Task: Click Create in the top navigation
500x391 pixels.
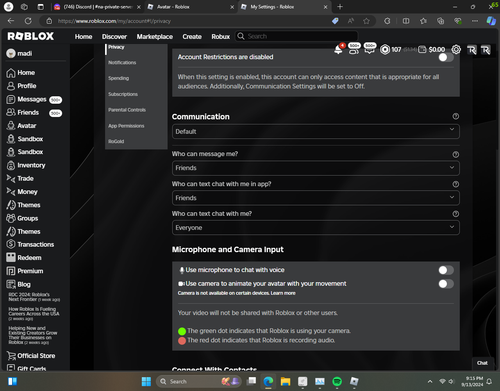Action: click(x=192, y=37)
